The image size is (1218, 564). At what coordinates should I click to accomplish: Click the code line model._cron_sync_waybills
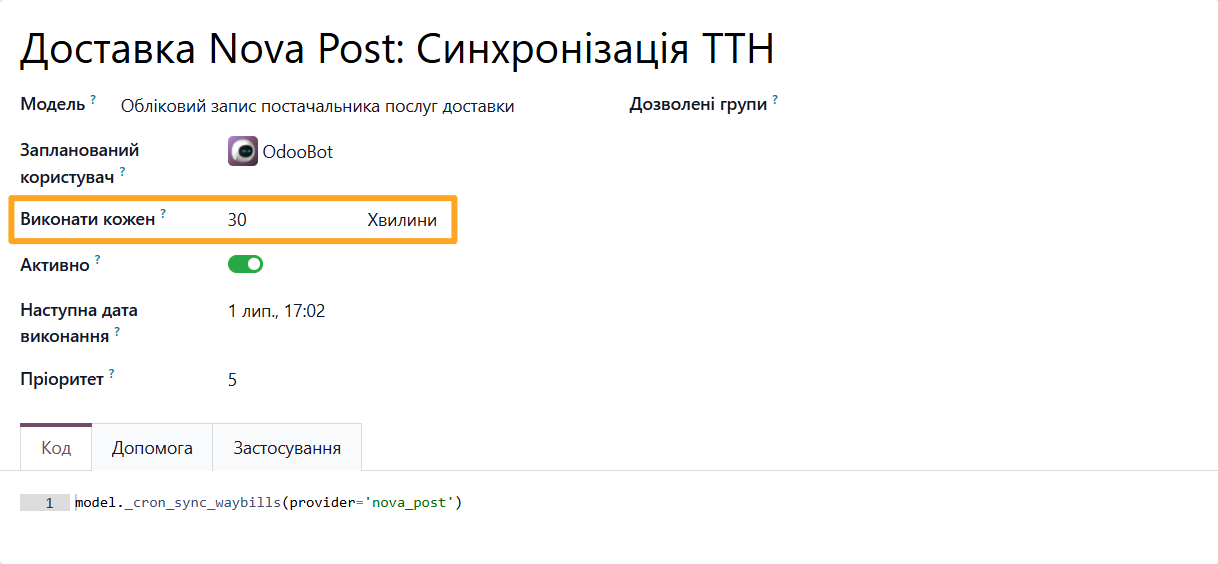(269, 502)
